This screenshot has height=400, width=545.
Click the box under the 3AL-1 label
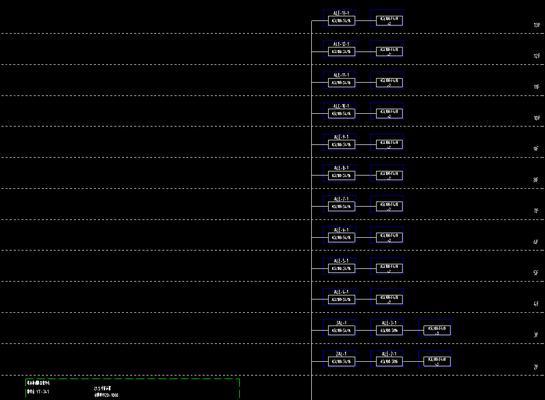[342, 330]
